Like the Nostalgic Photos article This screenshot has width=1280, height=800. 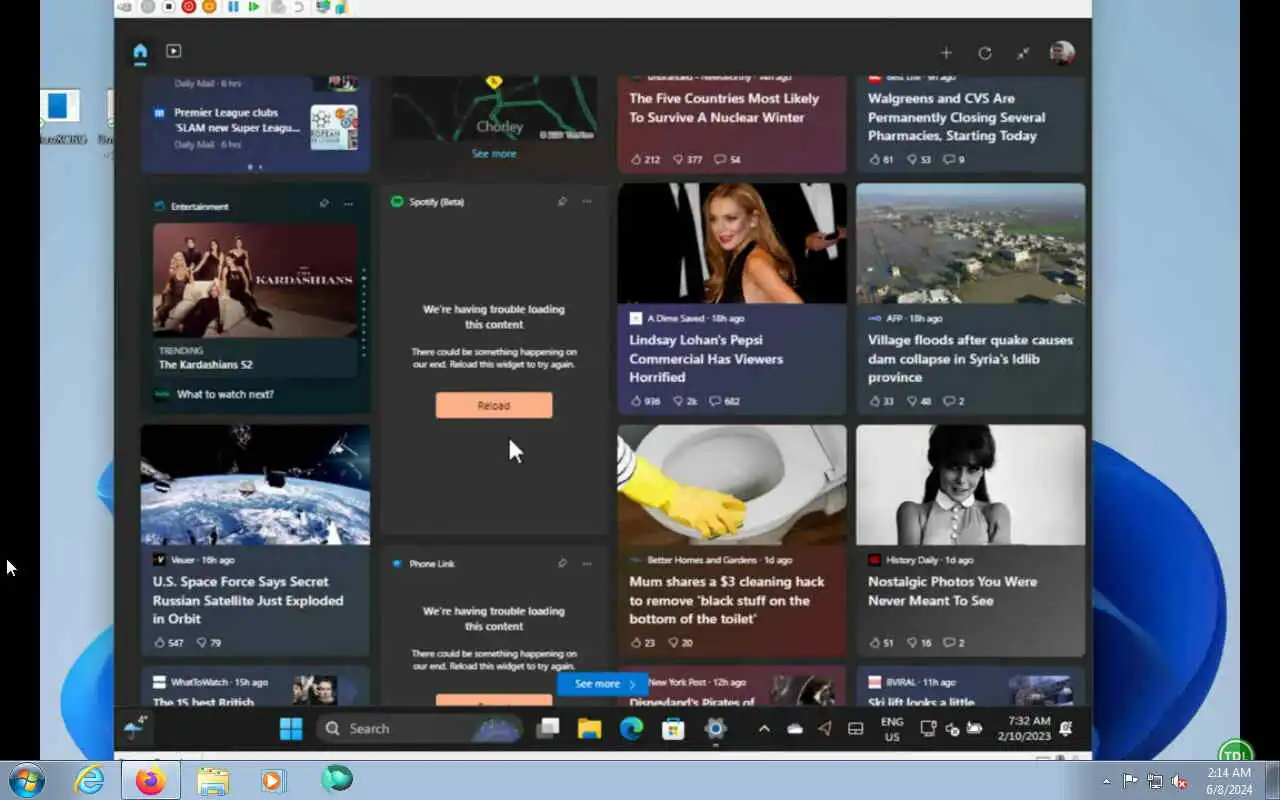point(881,643)
